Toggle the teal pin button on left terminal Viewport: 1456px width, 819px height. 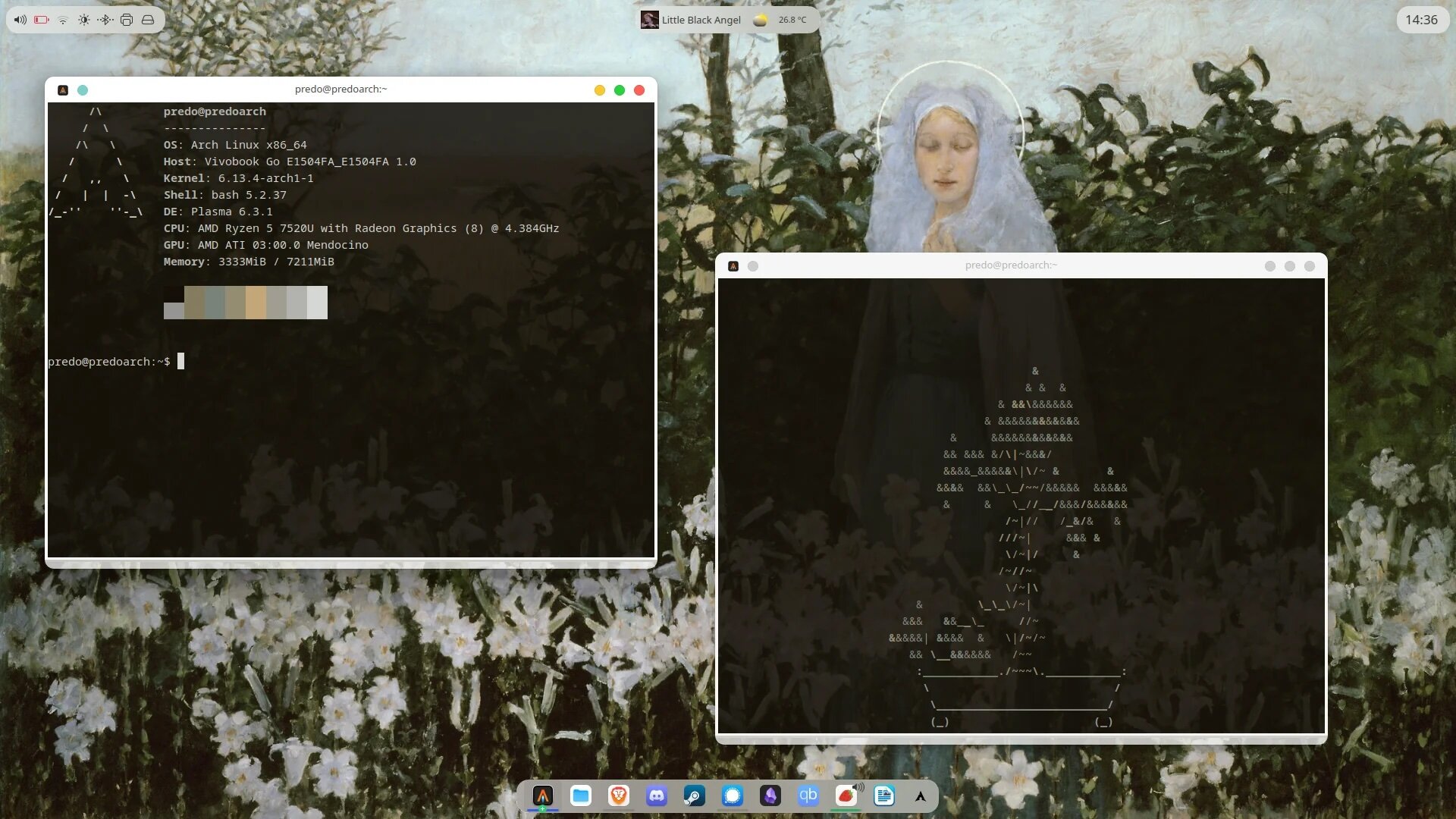click(x=83, y=90)
